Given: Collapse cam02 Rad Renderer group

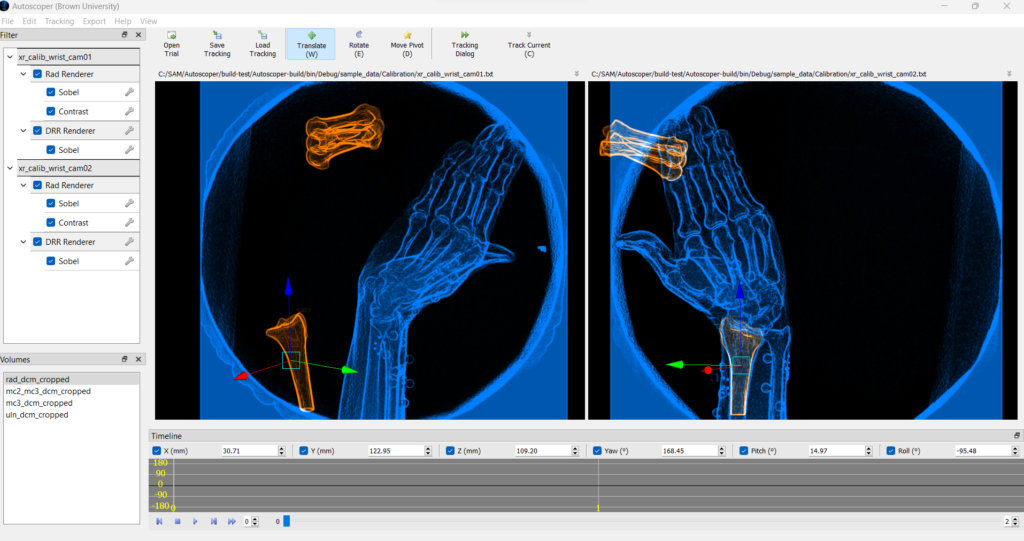Looking at the screenshot, I should pyautogui.click(x=24, y=185).
